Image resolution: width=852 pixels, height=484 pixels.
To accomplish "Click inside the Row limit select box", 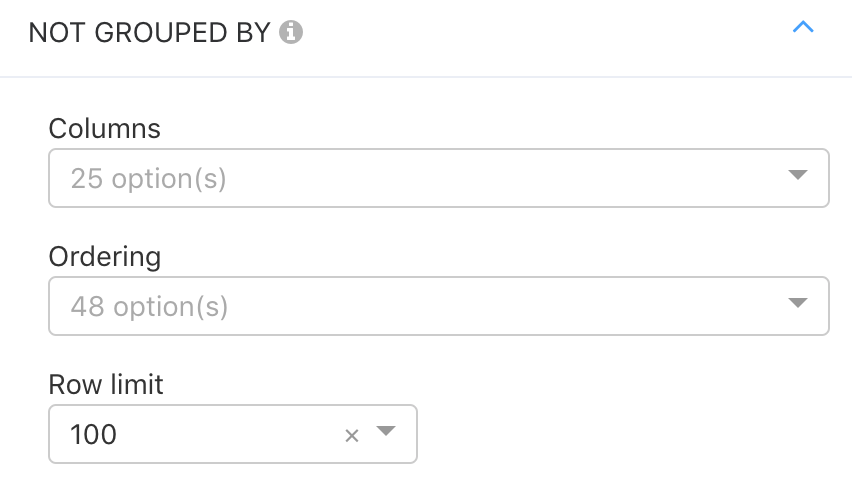I will (x=233, y=434).
